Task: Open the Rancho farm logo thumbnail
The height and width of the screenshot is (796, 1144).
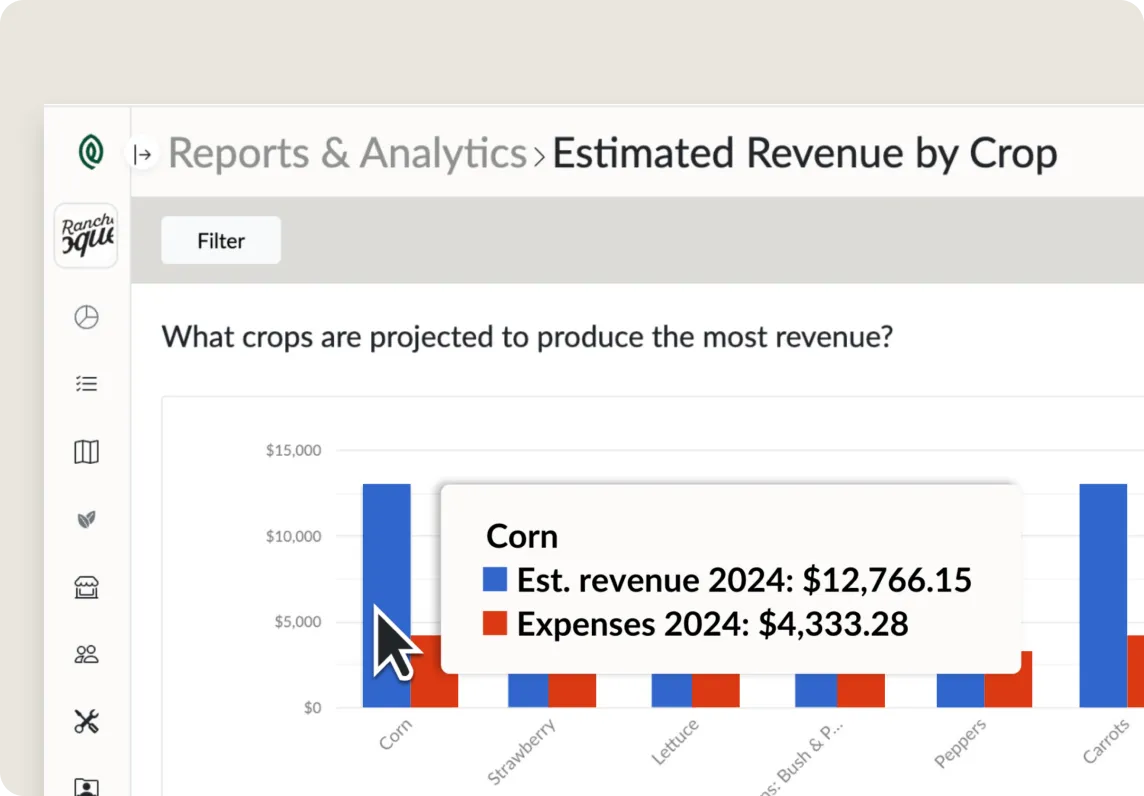Action: coord(86,236)
